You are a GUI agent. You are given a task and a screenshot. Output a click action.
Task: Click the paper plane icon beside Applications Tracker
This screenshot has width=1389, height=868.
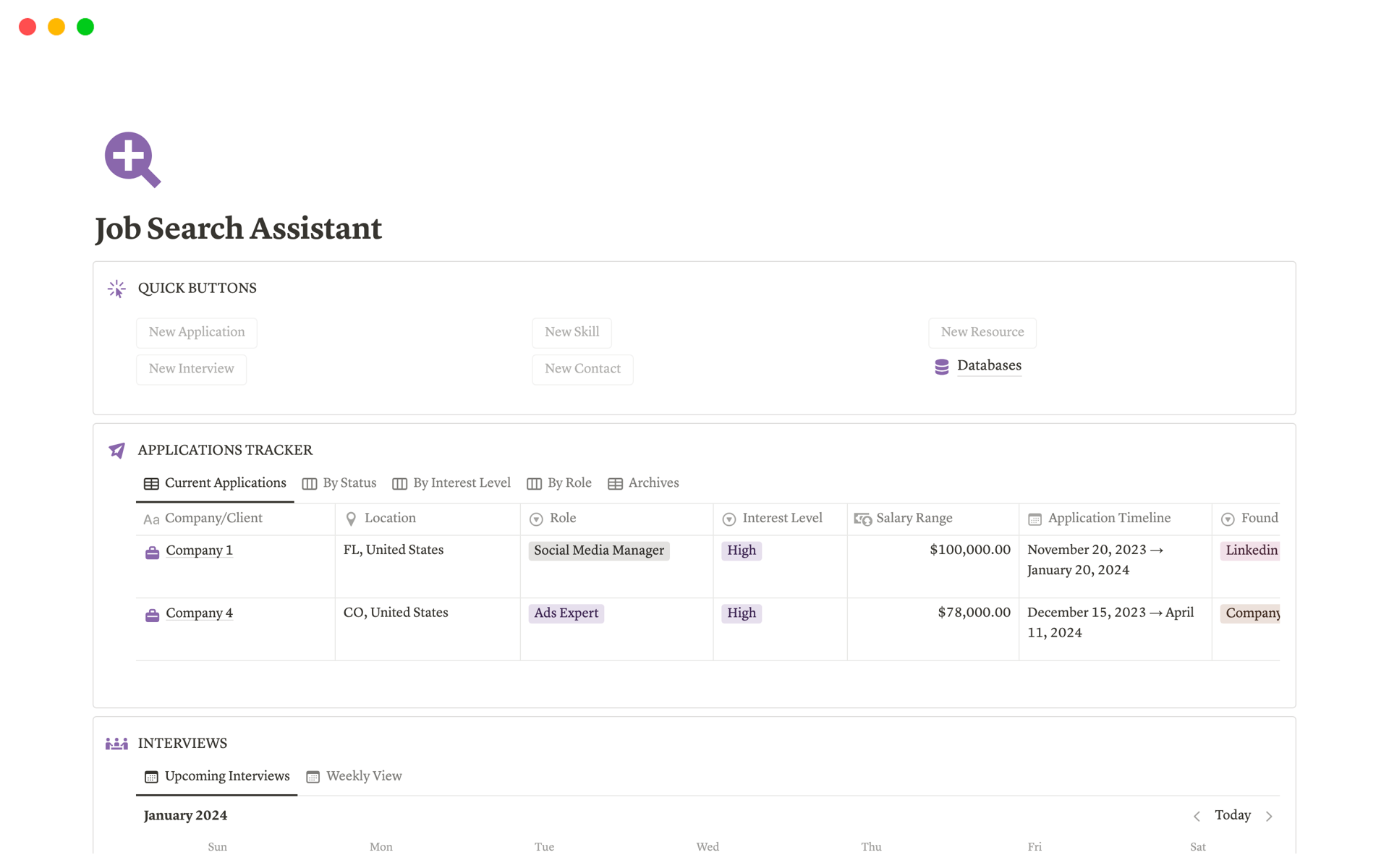click(x=116, y=450)
